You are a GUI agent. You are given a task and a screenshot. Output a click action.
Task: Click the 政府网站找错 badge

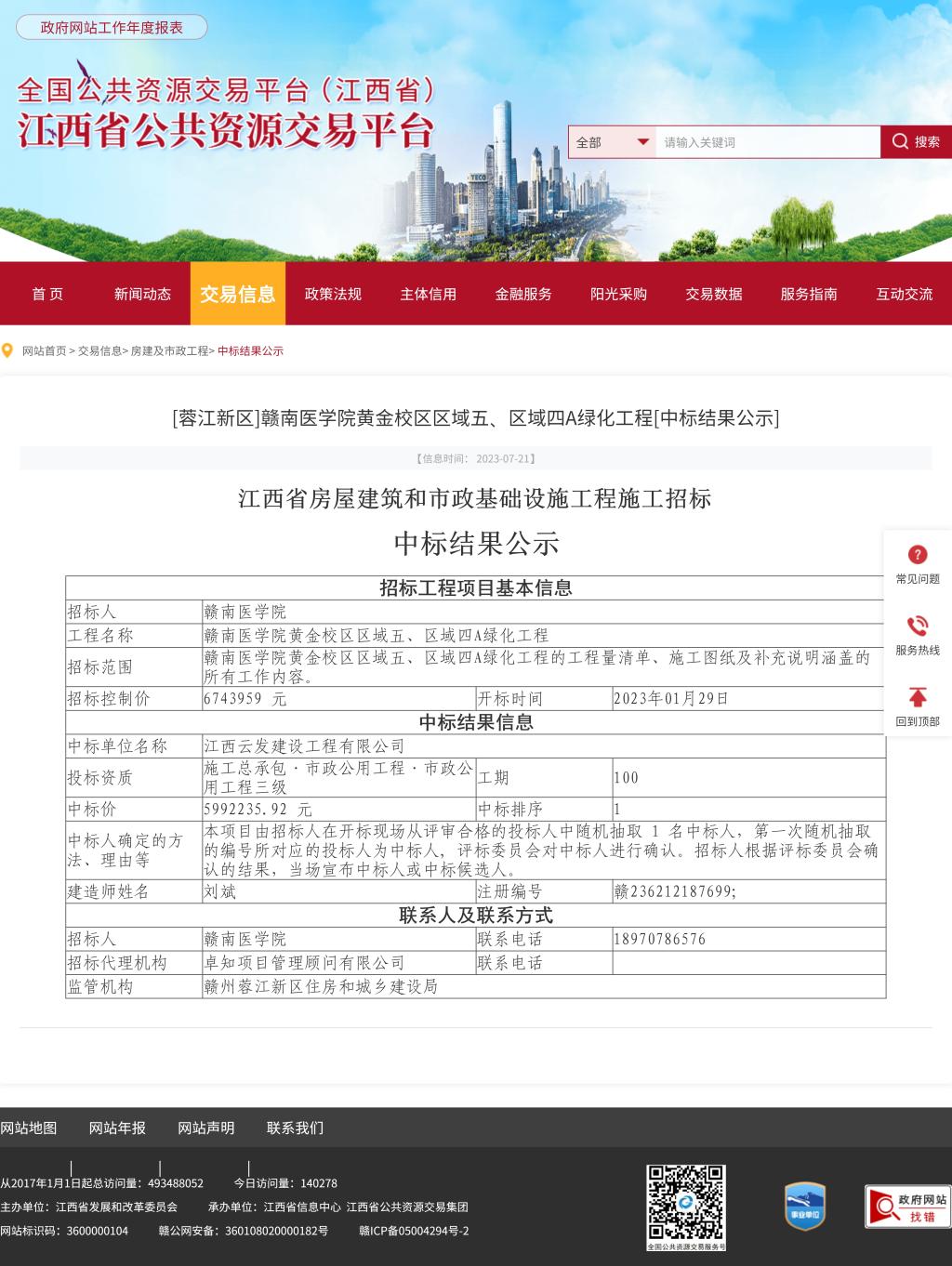(x=908, y=1207)
